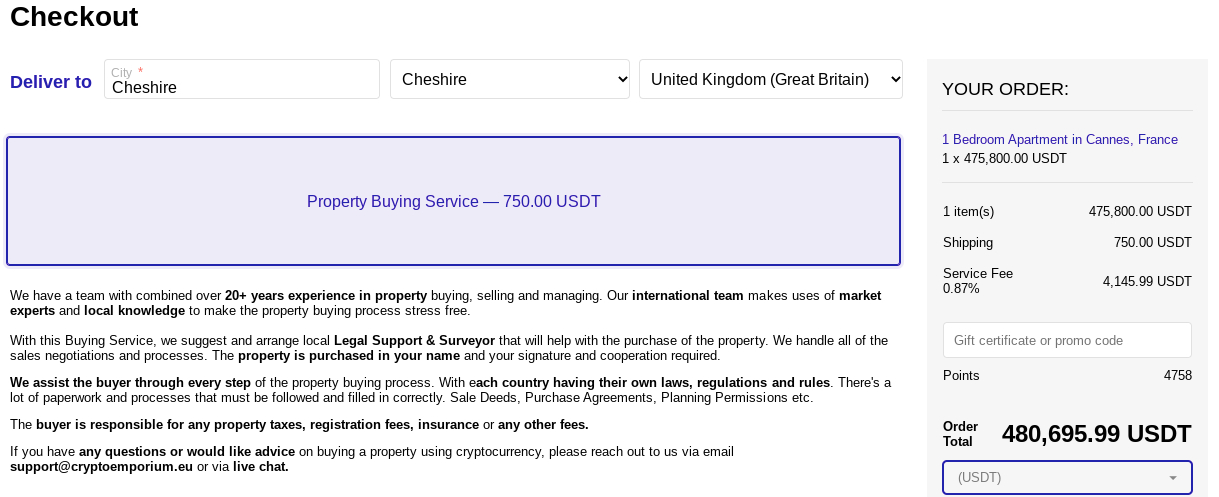Select the 480,695.99 USDT order total amount

pos(1096,434)
